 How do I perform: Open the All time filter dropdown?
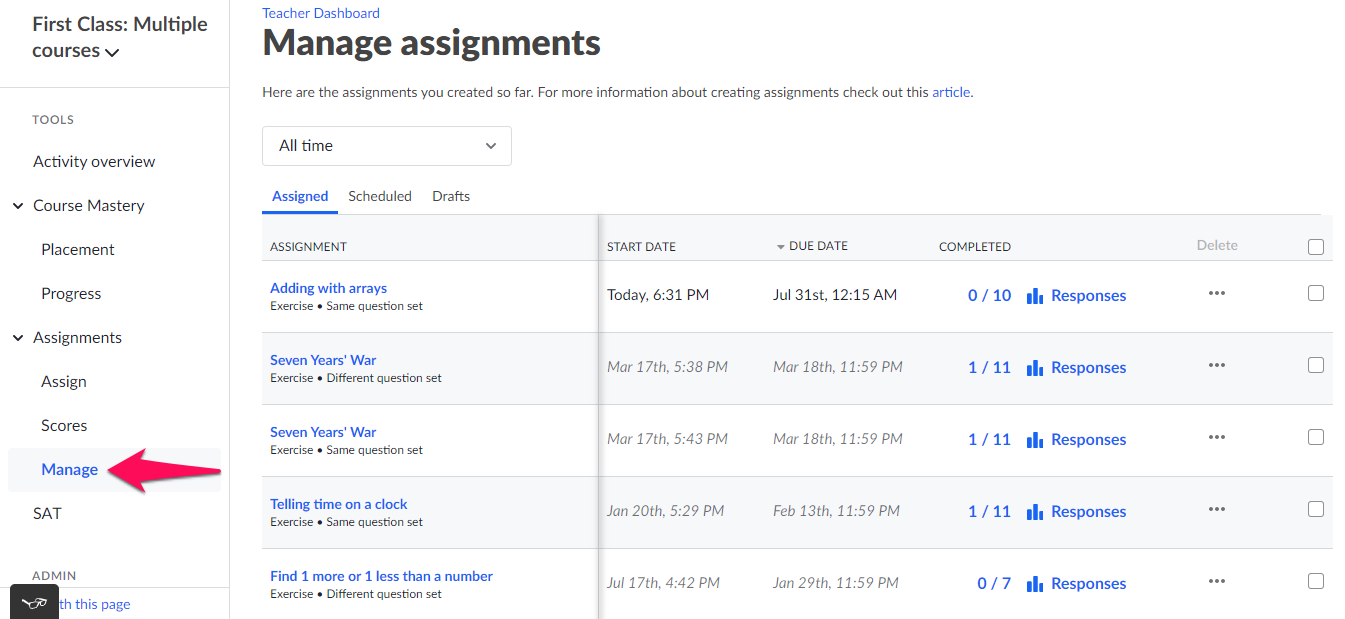click(x=386, y=146)
